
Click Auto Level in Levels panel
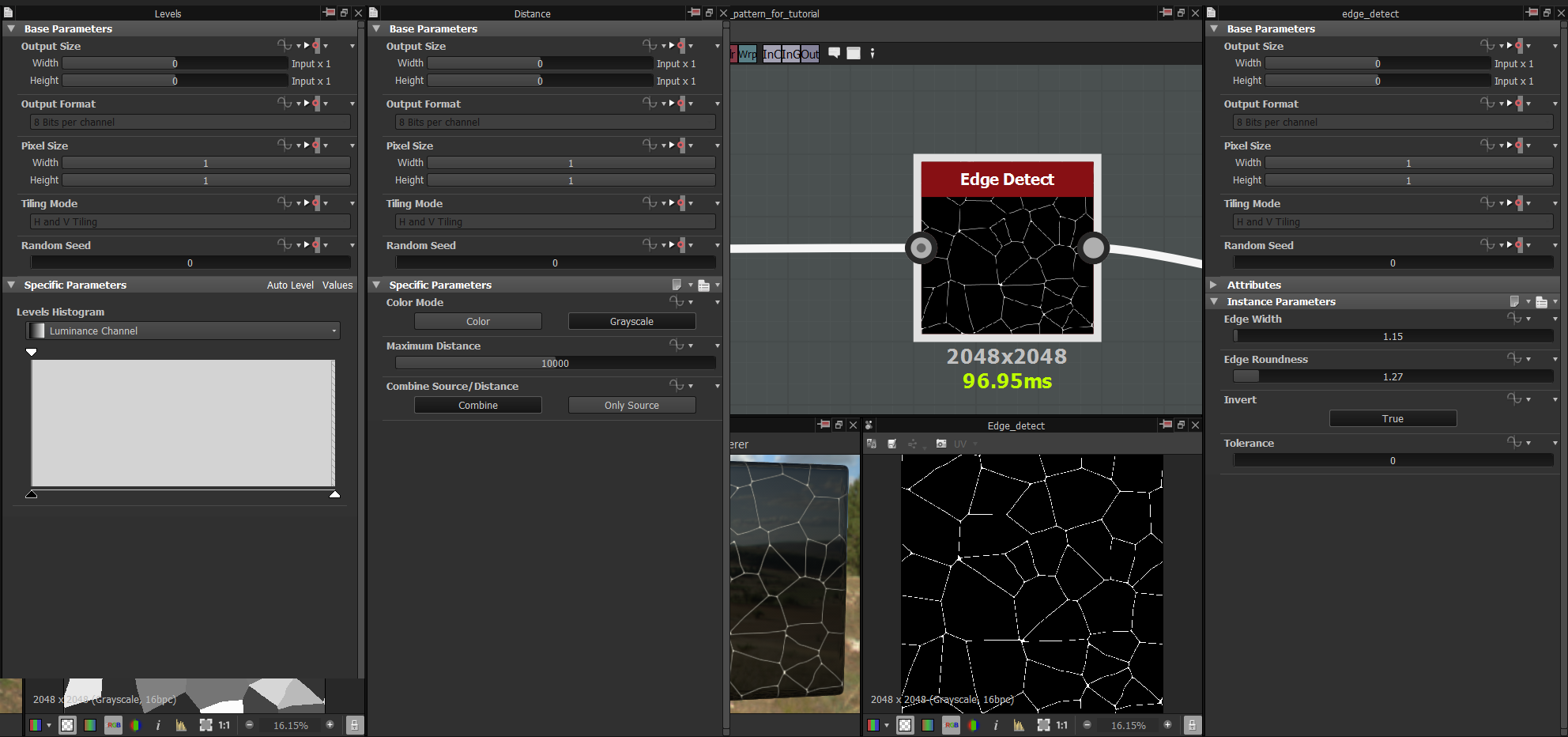click(x=290, y=285)
